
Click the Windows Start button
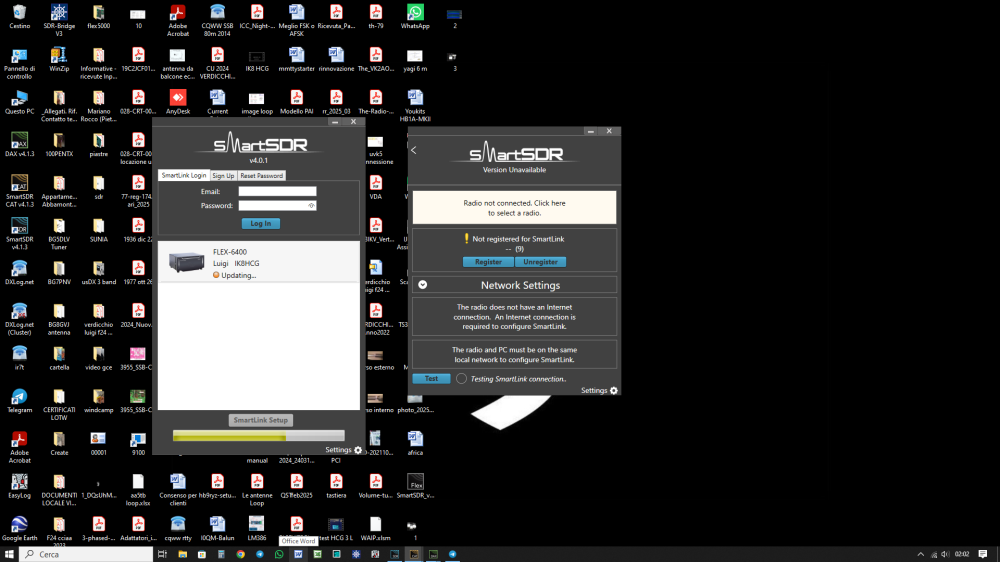coord(9,554)
